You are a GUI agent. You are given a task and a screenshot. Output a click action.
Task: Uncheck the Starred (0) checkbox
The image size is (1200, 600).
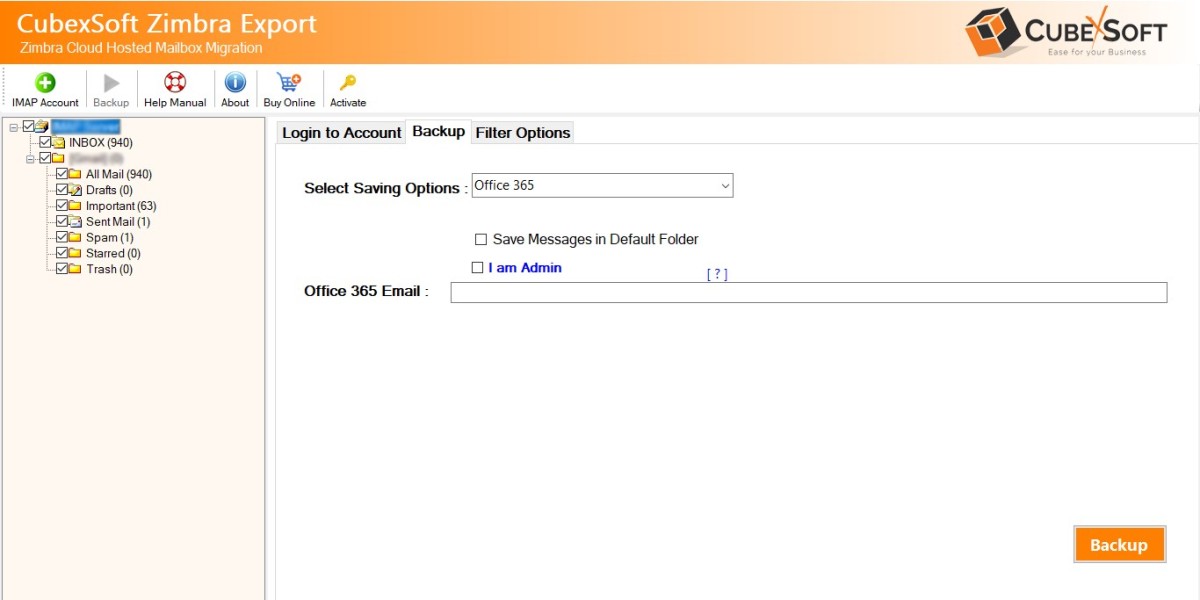click(x=61, y=253)
